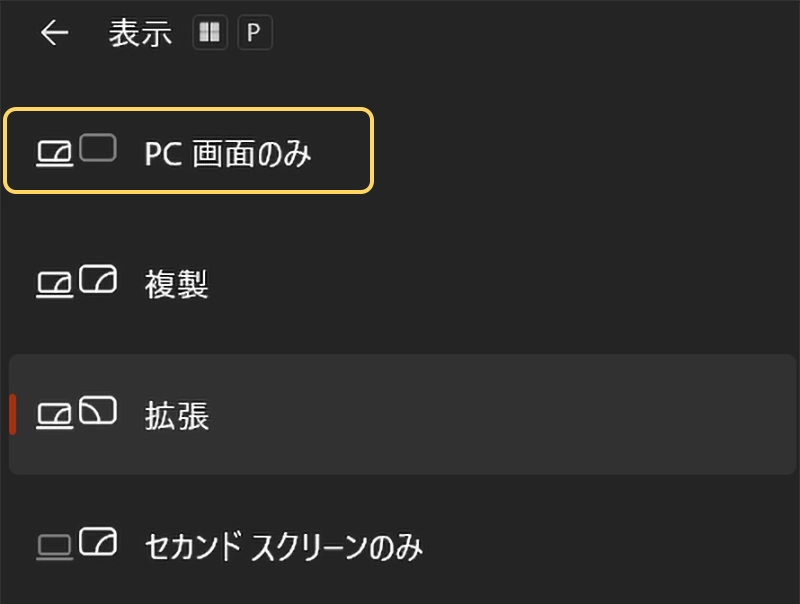Click the 表示 panel heading

click(140, 33)
